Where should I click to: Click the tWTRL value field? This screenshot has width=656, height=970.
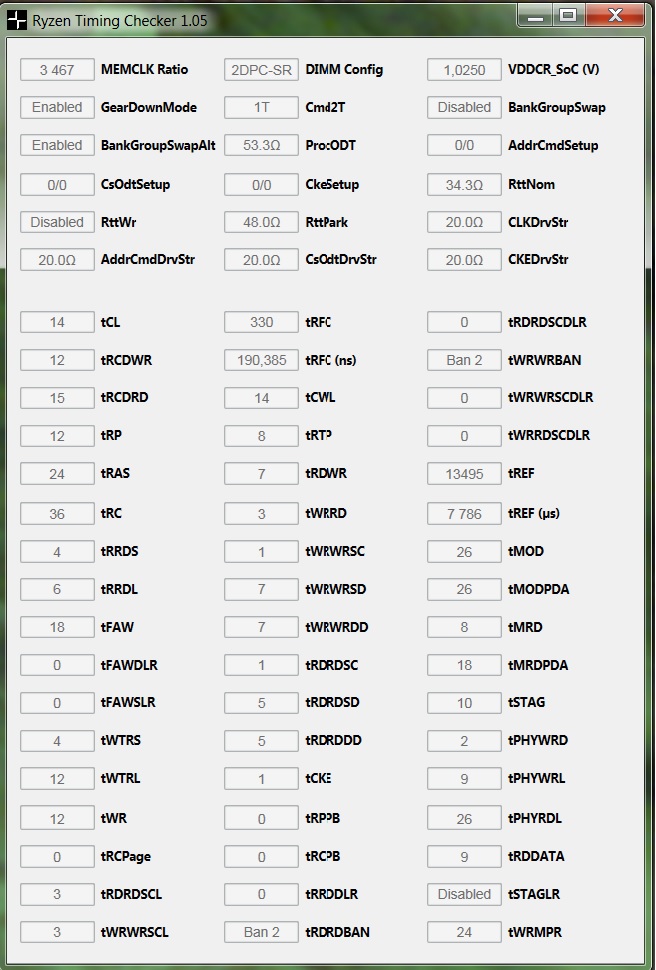57,779
